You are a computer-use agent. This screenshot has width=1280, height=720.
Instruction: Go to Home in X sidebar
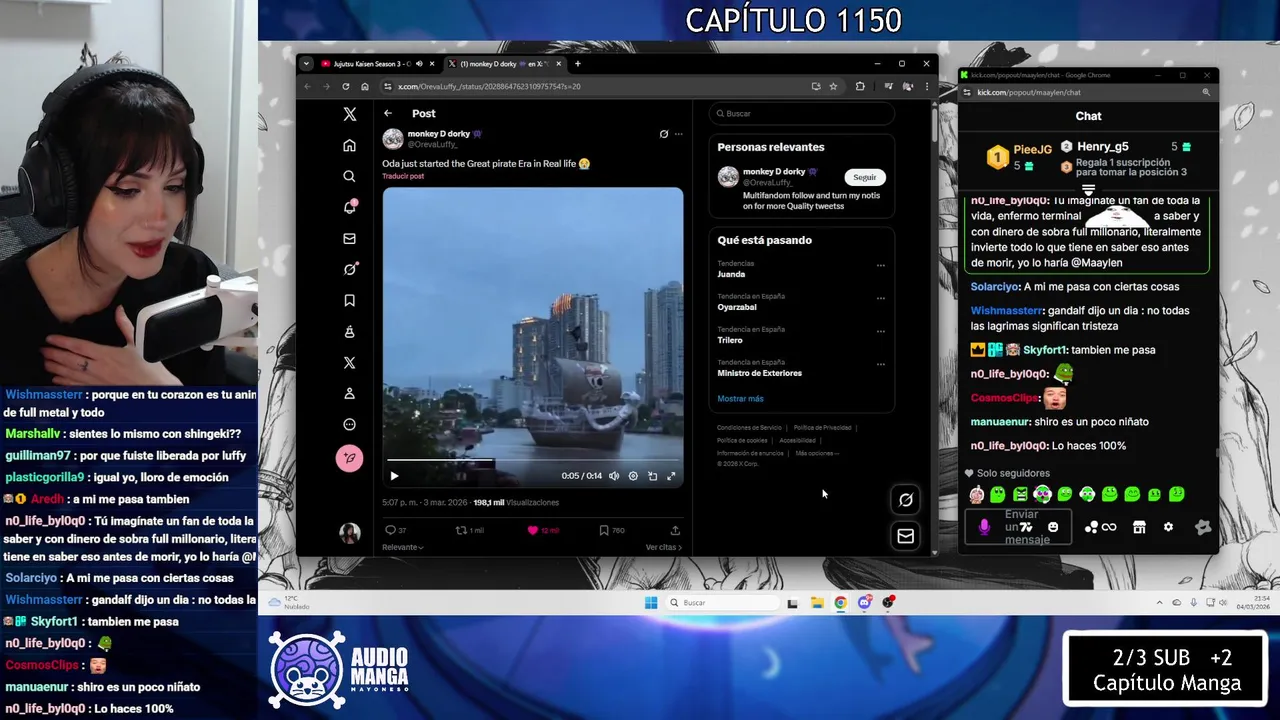(x=349, y=146)
